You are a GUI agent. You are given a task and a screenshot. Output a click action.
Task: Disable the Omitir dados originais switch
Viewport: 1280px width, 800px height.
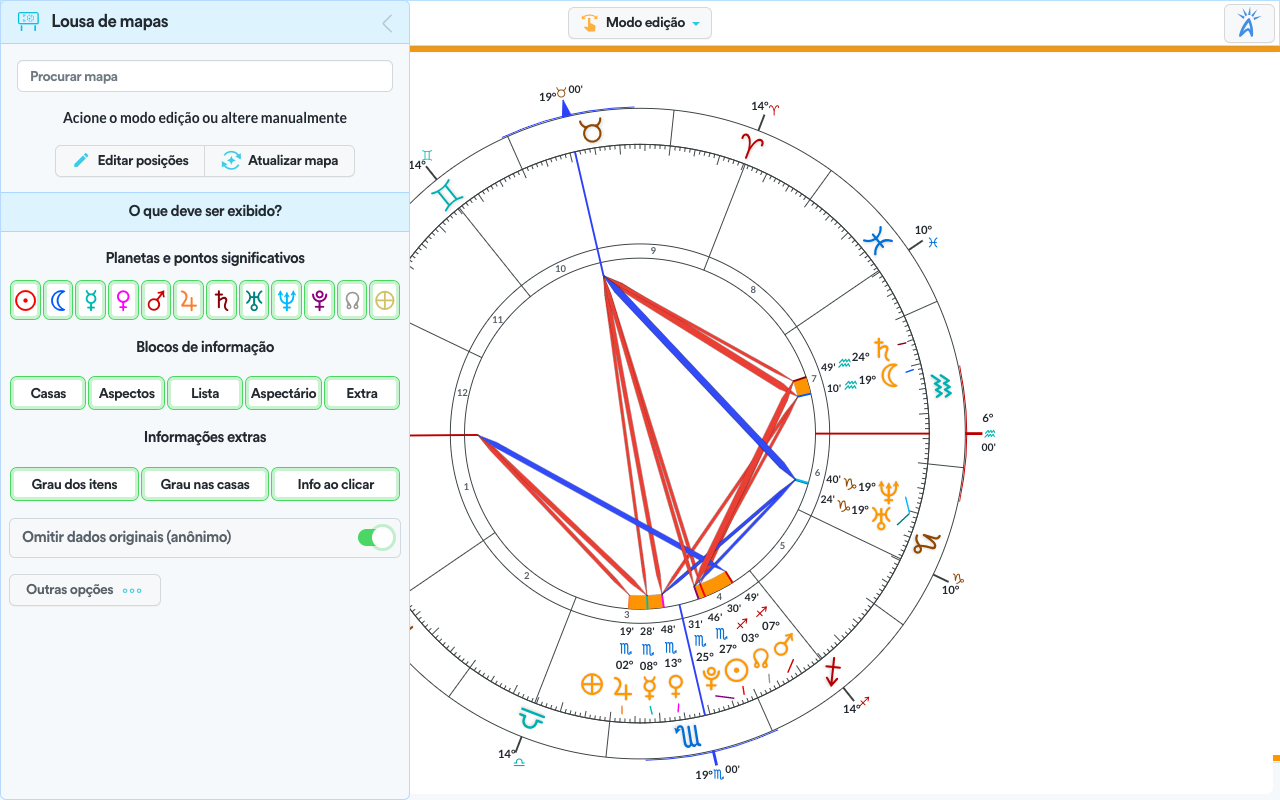(376, 538)
